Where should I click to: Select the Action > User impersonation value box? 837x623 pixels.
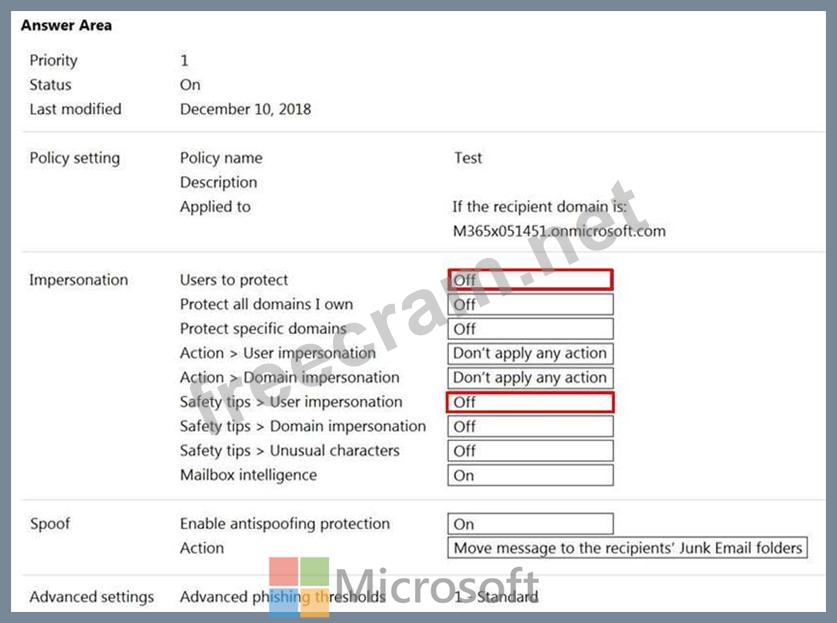coord(530,353)
